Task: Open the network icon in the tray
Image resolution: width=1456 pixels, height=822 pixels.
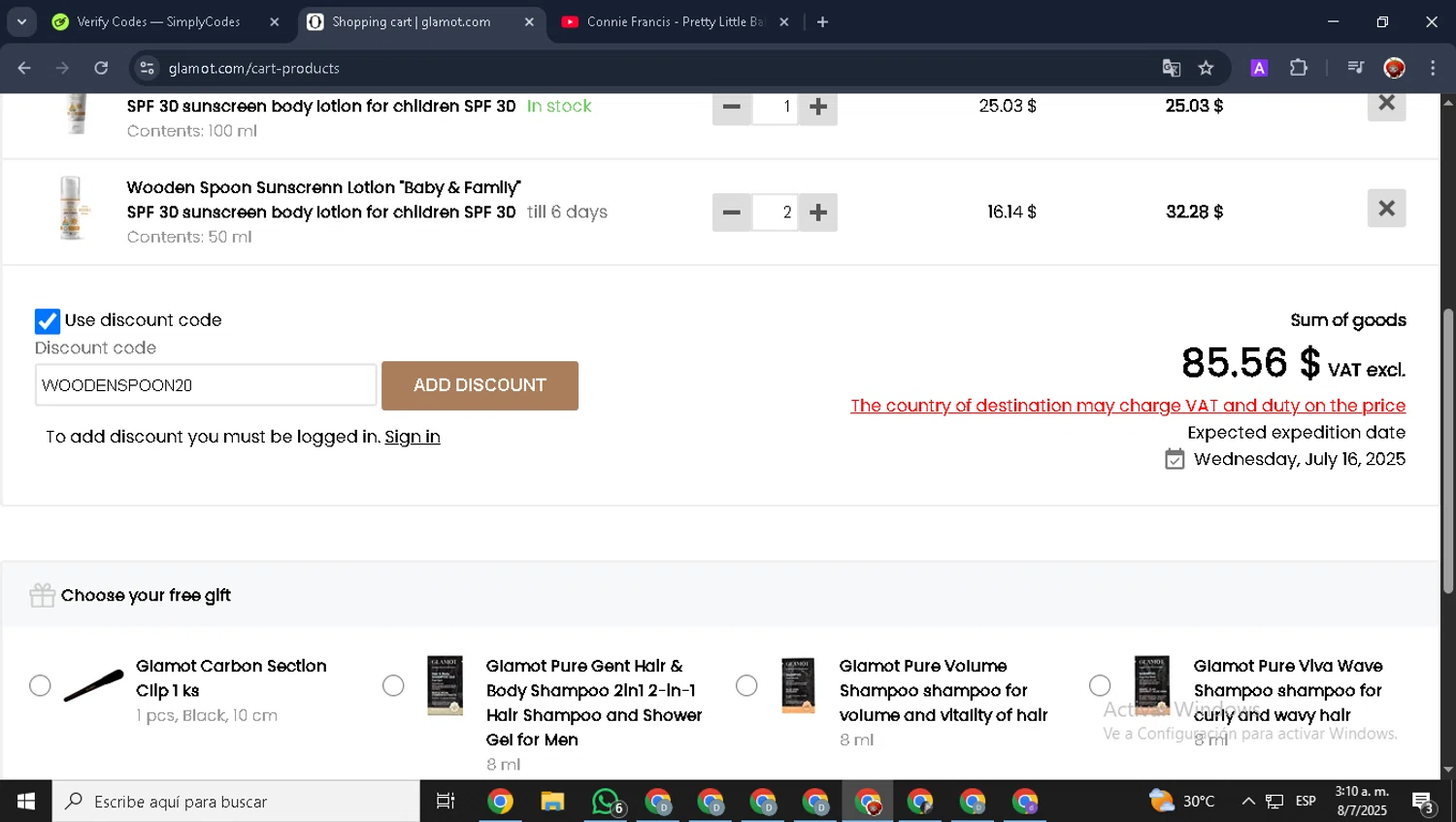Action: tap(1275, 802)
